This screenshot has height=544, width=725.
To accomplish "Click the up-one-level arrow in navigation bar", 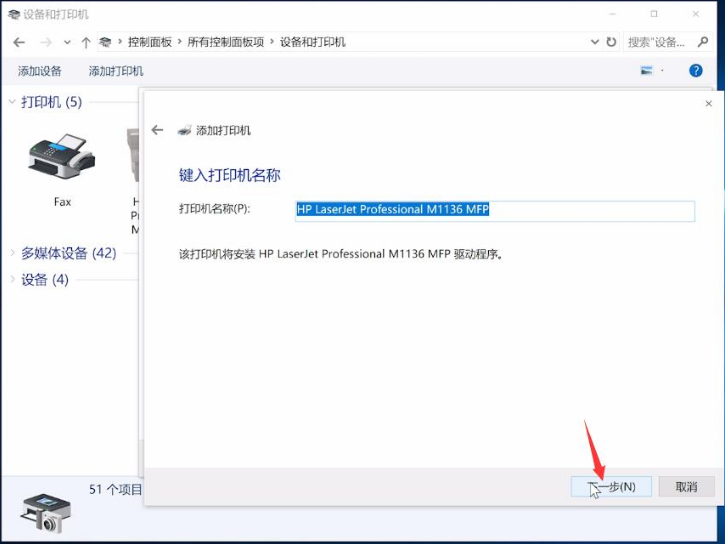I will point(86,43).
